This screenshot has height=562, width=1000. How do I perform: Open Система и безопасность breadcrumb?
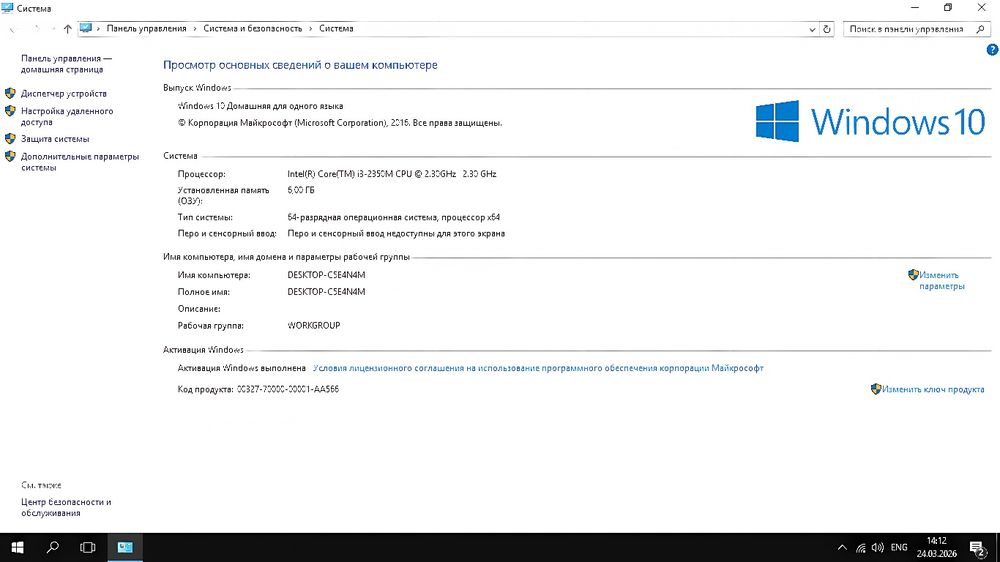tap(253, 29)
